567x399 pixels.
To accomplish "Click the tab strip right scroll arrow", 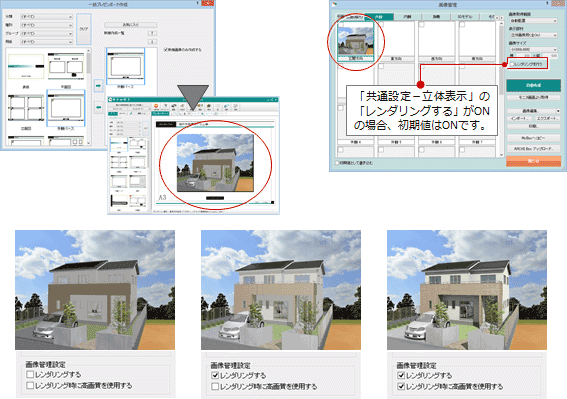I will (502, 17).
